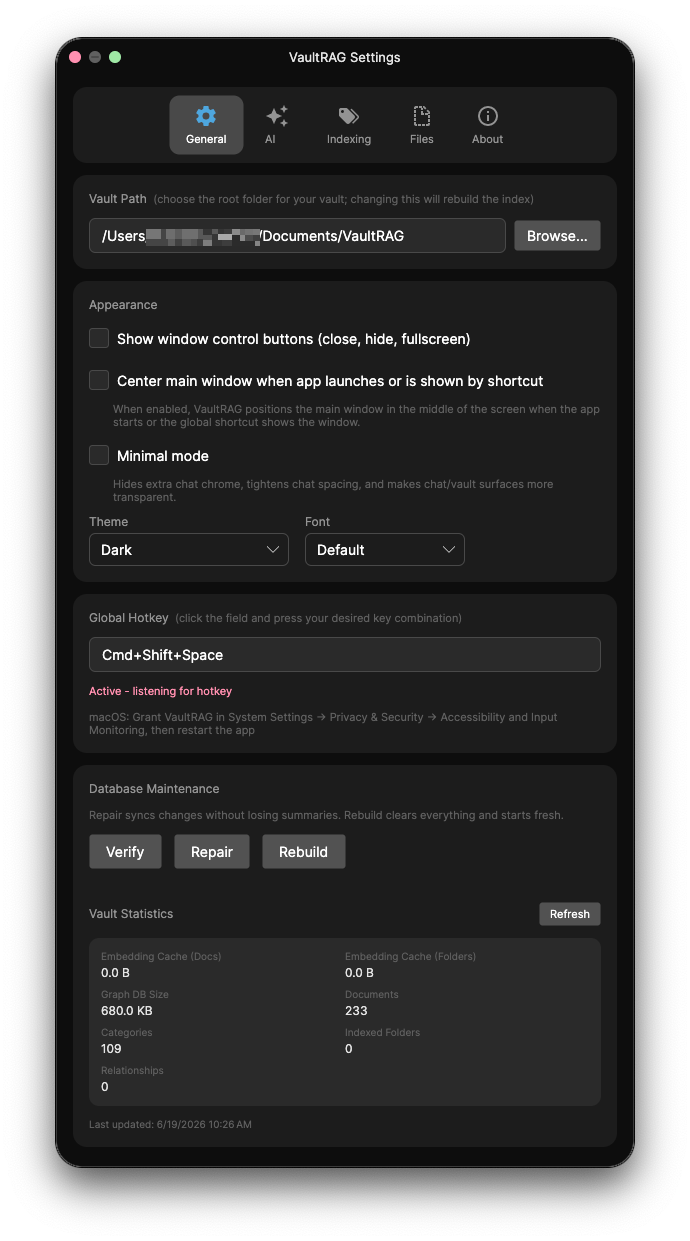This screenshot has height=1241, width=690.
Task: Switch to the Indexing tab label
Action: tap(349, 139)
